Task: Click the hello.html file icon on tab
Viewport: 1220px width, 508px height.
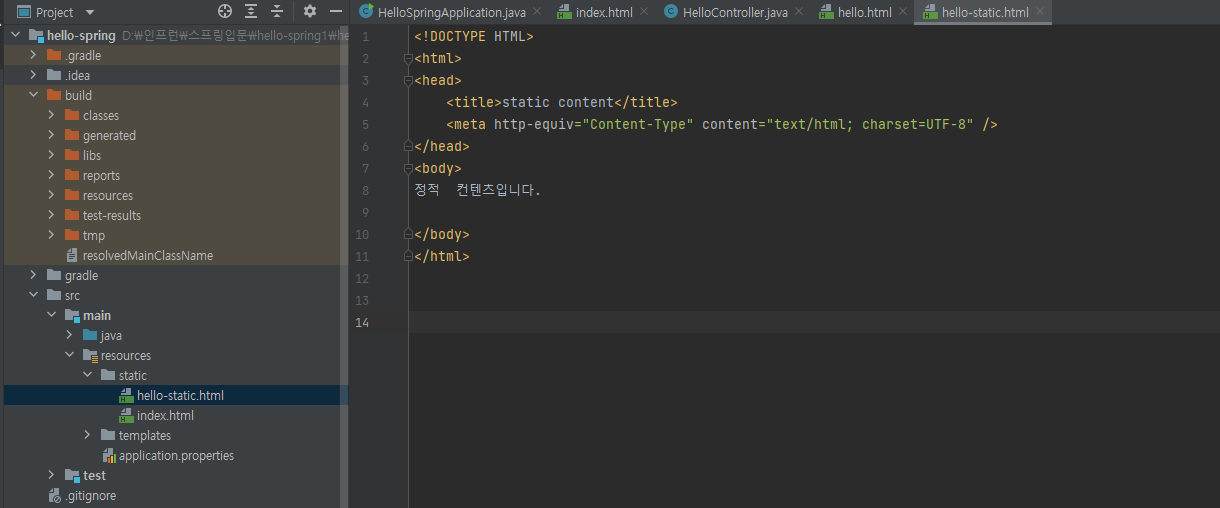Action: coord(826,12)
